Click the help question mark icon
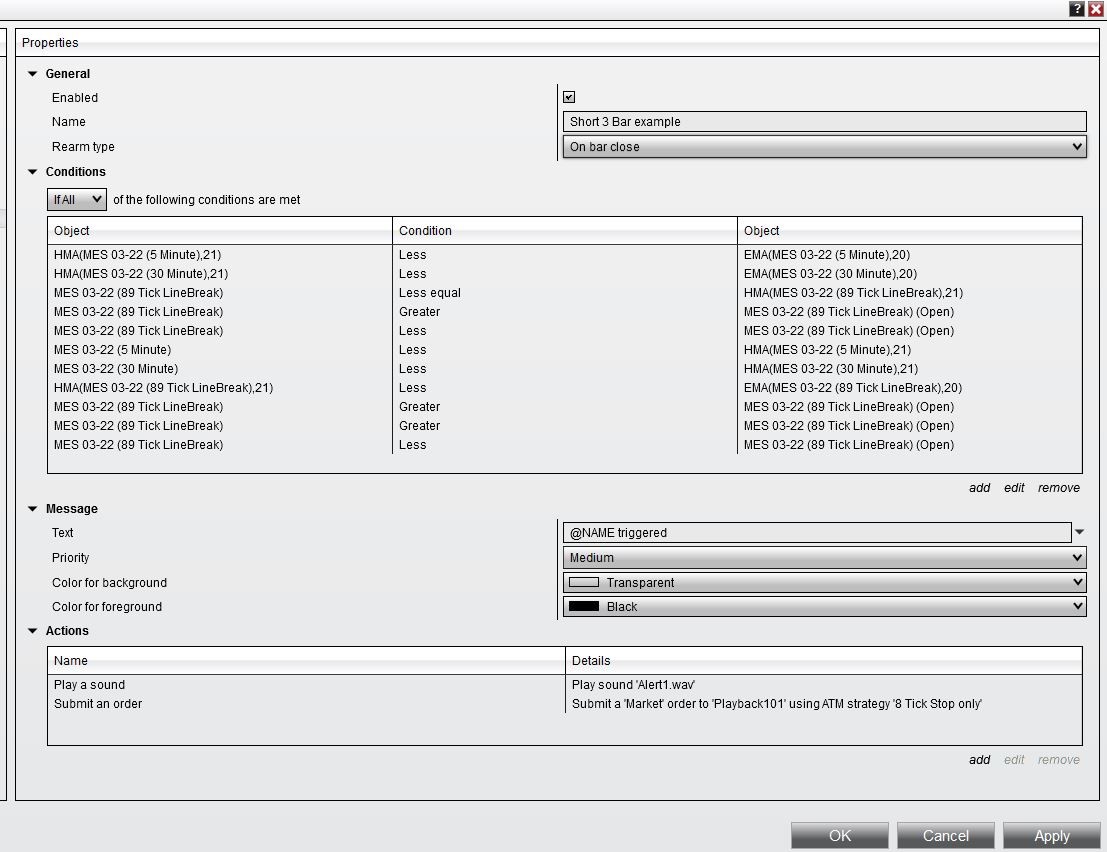The image size is (1107, 852). pyautogui.click(x=1077, y=8)
